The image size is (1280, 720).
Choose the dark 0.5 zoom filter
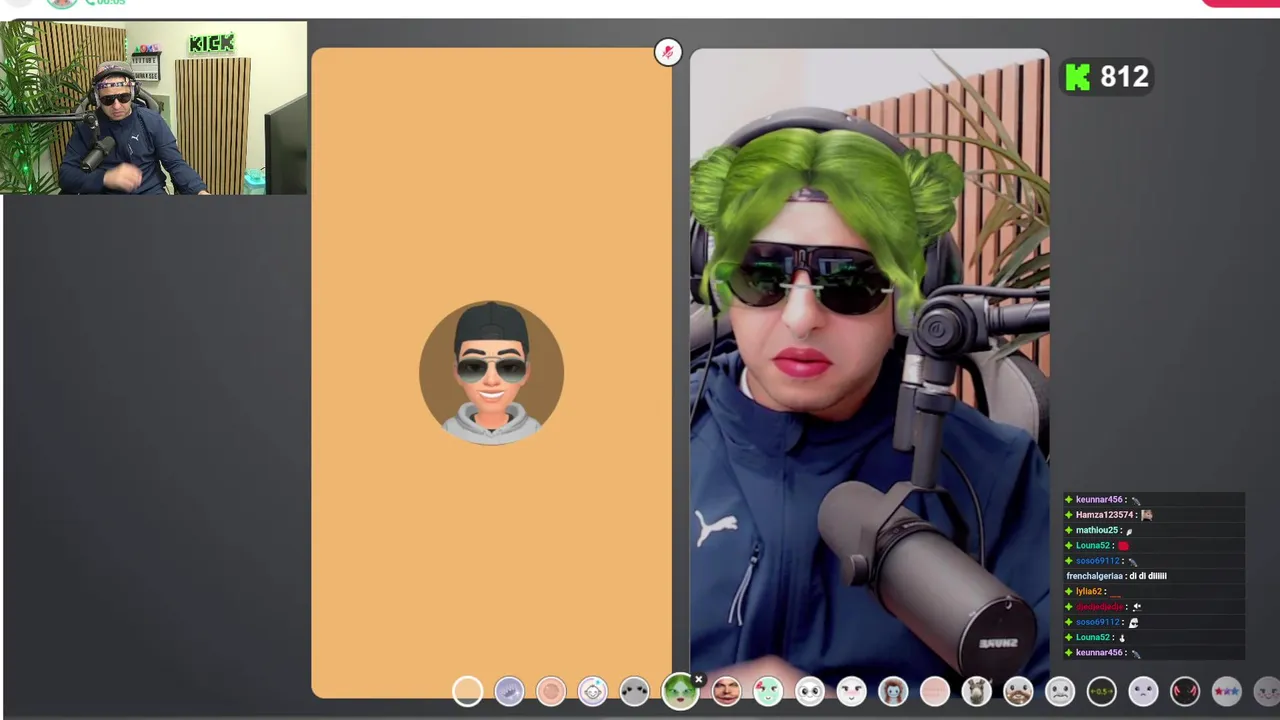click(x=1102, y=691)
